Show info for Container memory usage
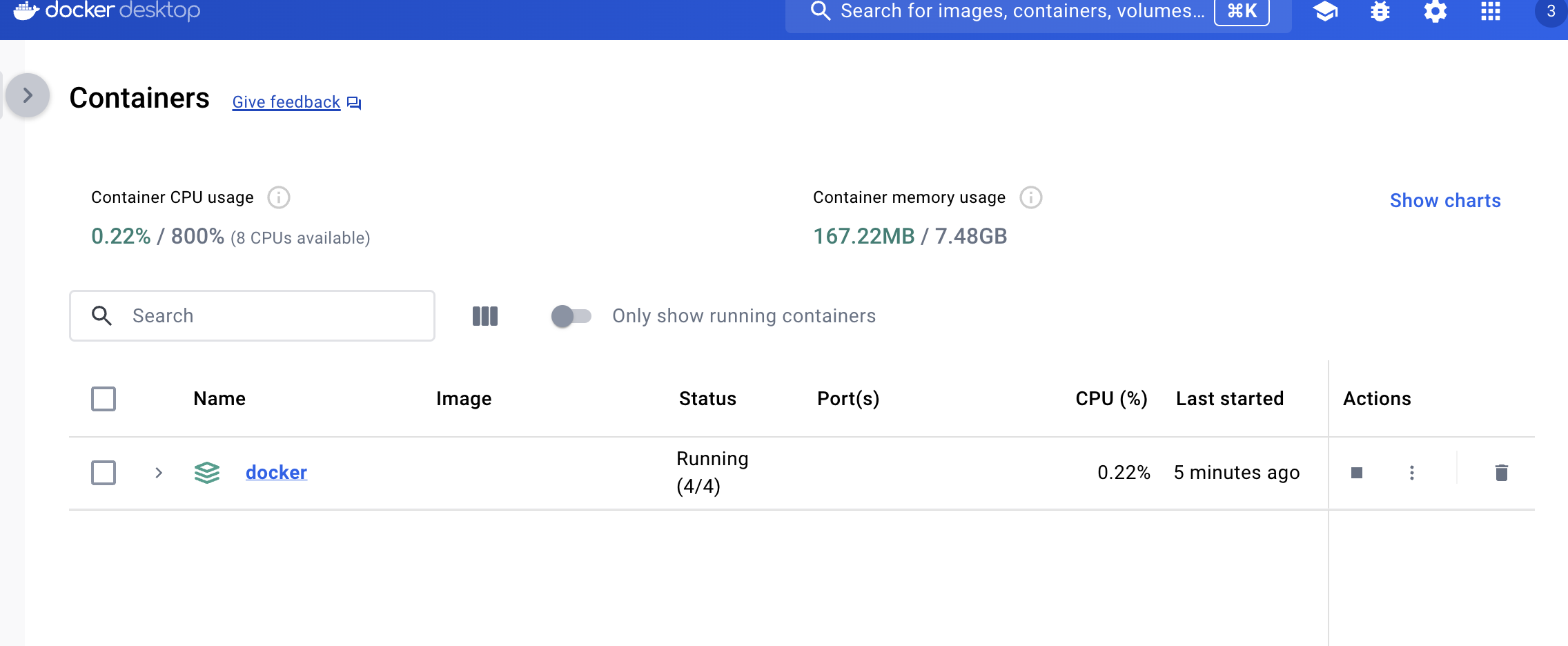The image size is (1568, 646). pyautogui.click(x=1031, y=197)
